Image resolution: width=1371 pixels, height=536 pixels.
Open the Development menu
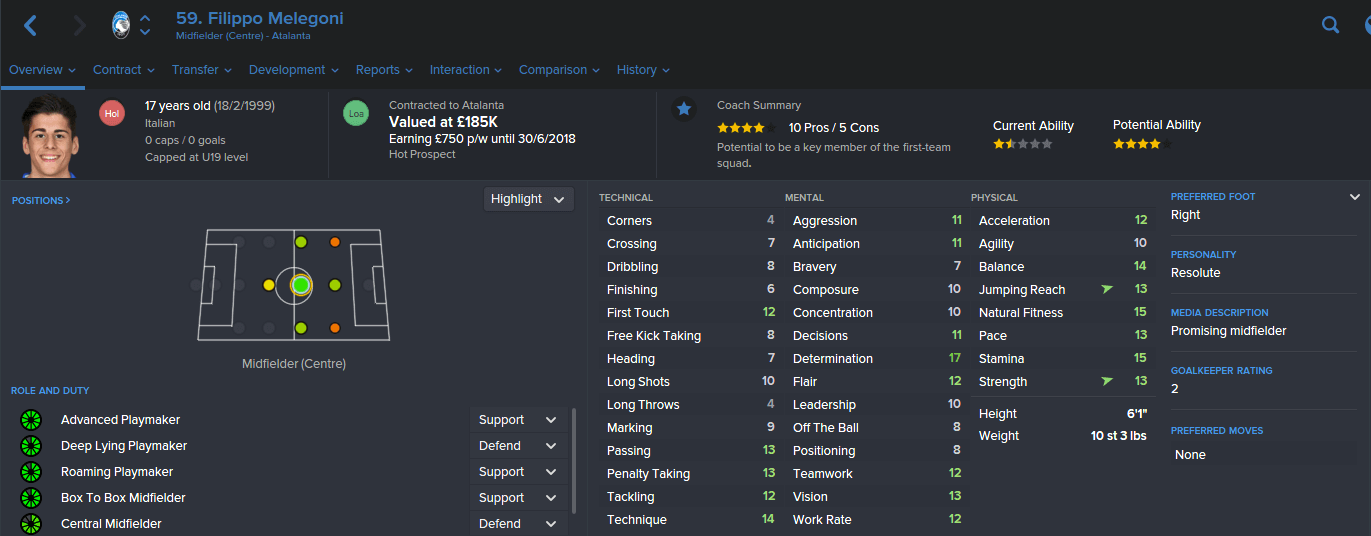click(x=294, y=70)
